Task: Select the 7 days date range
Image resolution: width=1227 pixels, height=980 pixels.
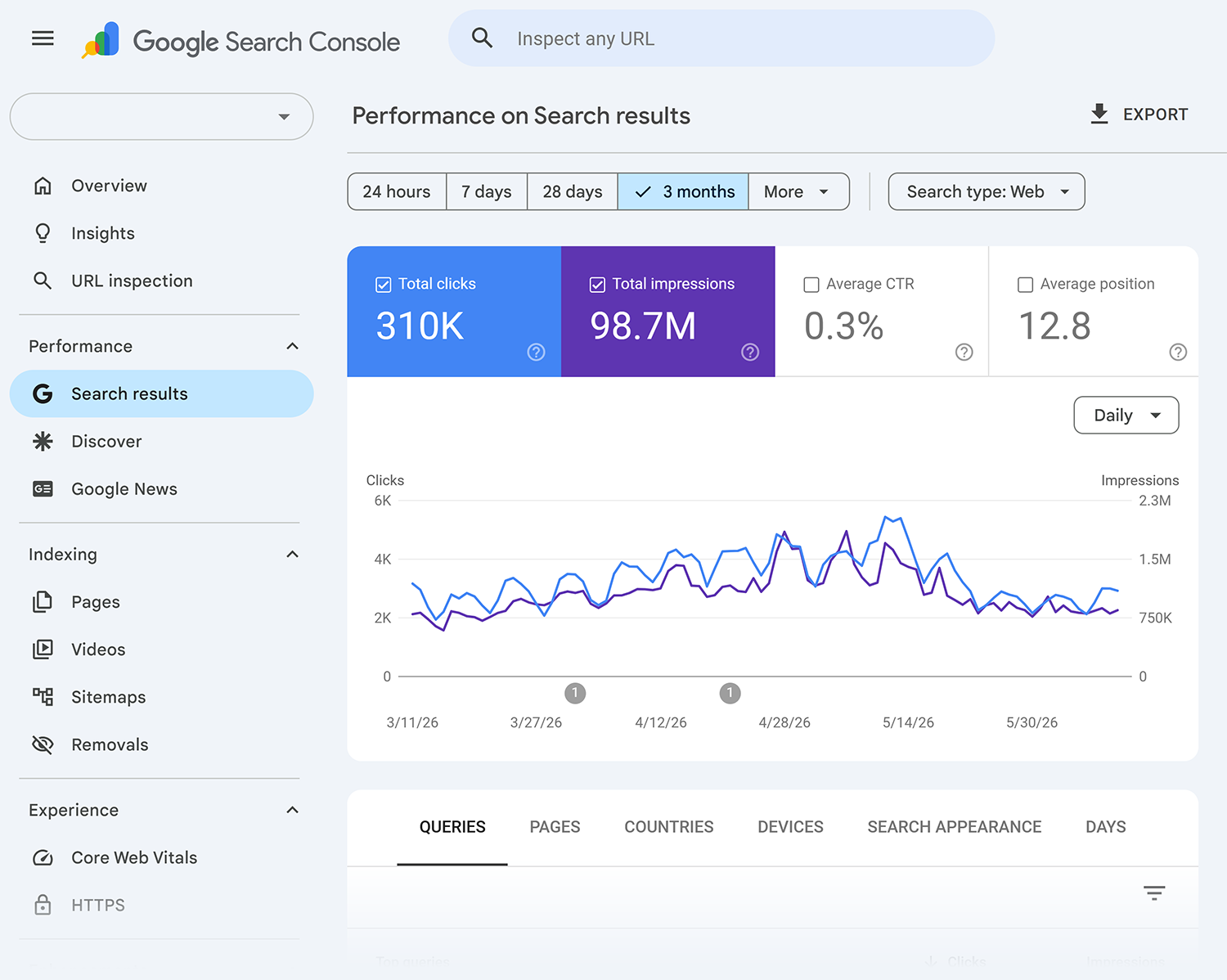Action: 487,191
